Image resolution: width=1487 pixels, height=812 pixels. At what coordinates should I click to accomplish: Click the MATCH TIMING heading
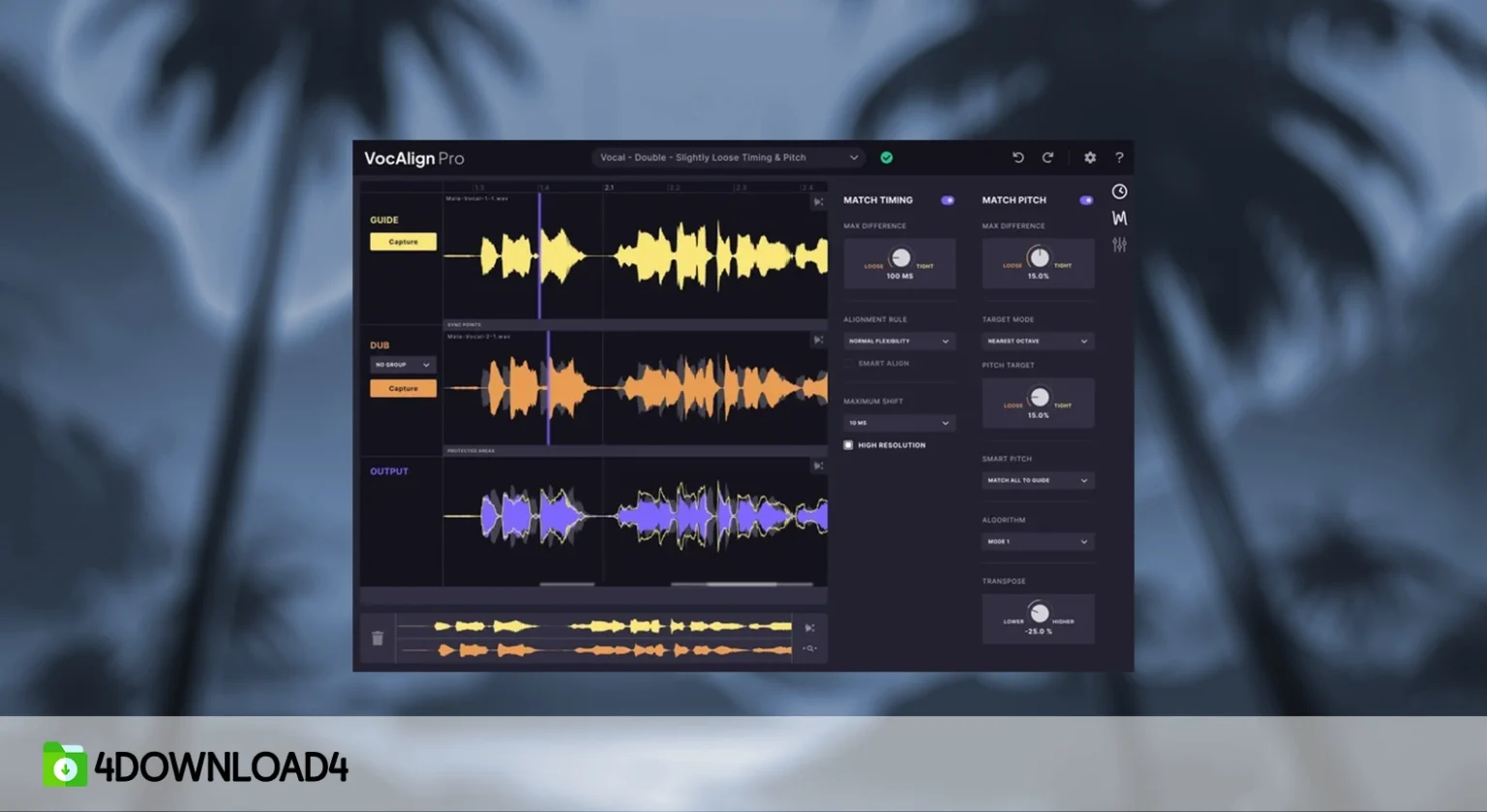tap(878, 200)
